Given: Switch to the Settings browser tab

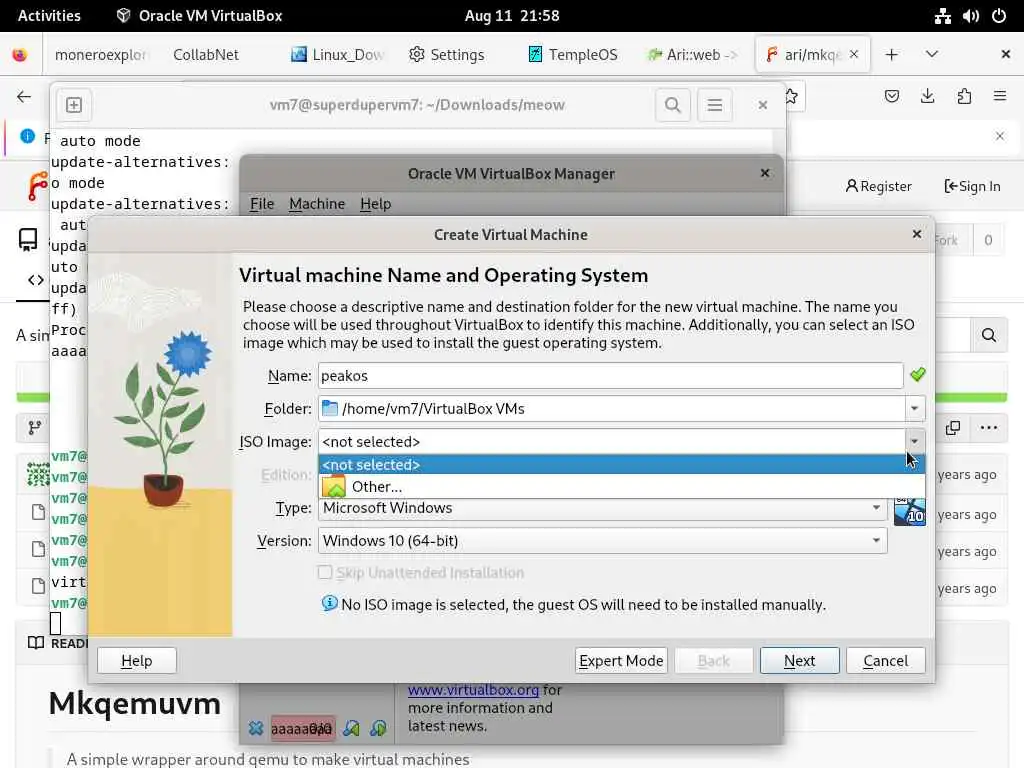Looking at the screenshot, I should pos(447,55).
